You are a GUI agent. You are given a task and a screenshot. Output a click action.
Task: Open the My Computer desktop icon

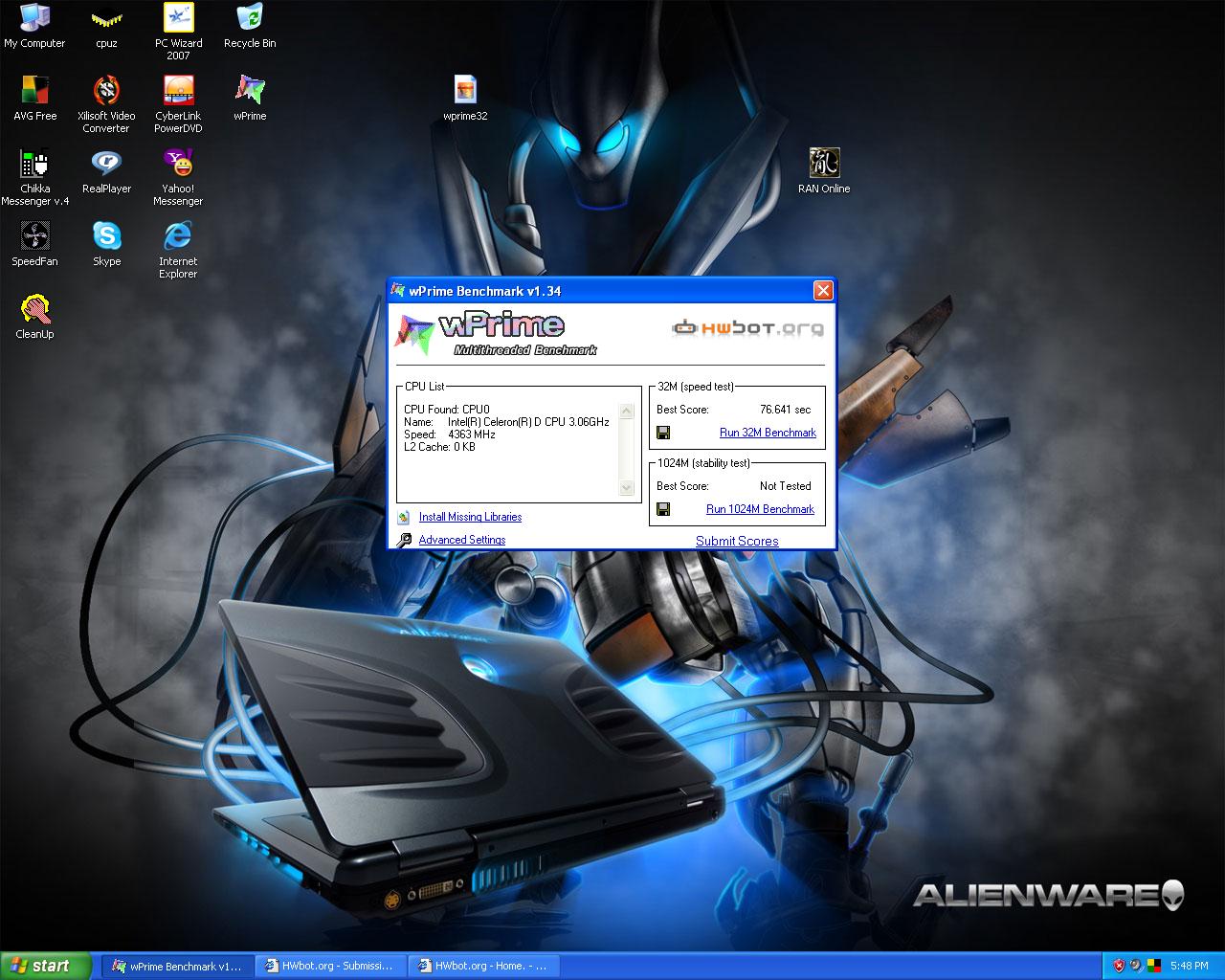34,26
